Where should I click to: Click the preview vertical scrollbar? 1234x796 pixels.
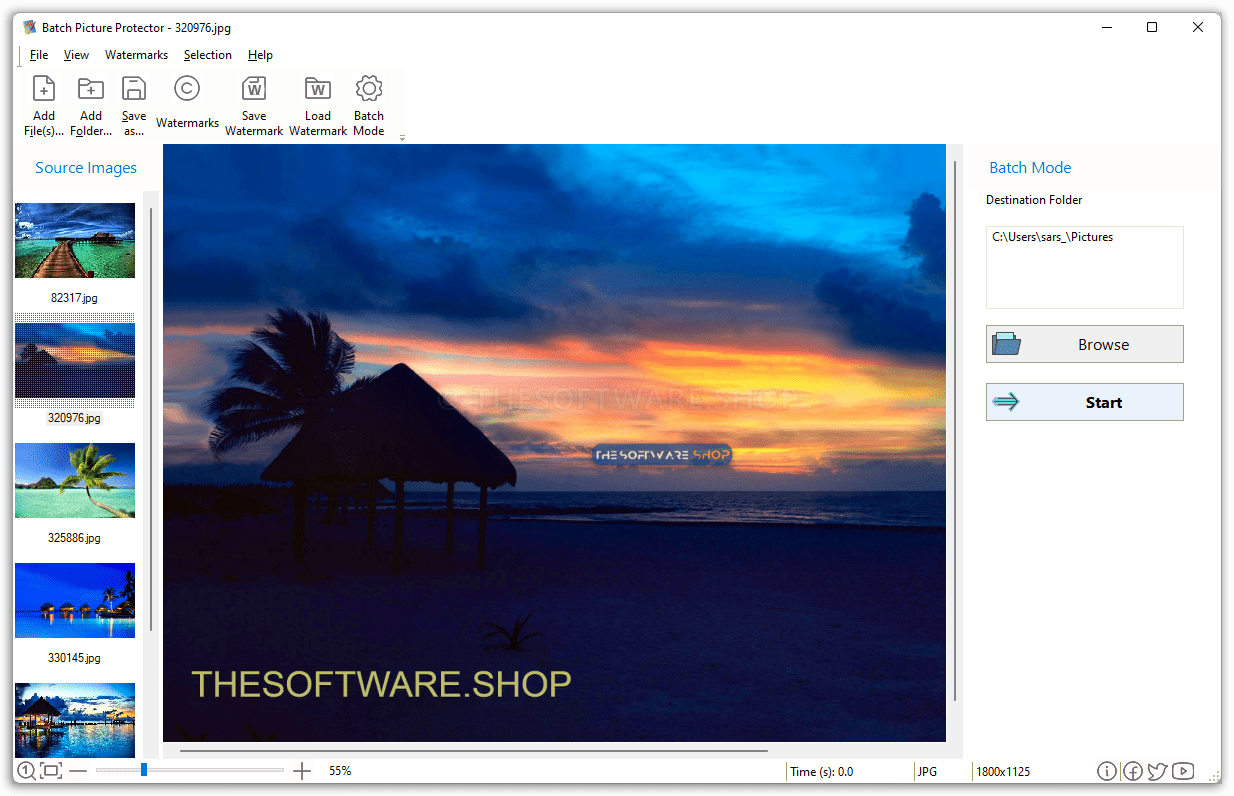955,430
